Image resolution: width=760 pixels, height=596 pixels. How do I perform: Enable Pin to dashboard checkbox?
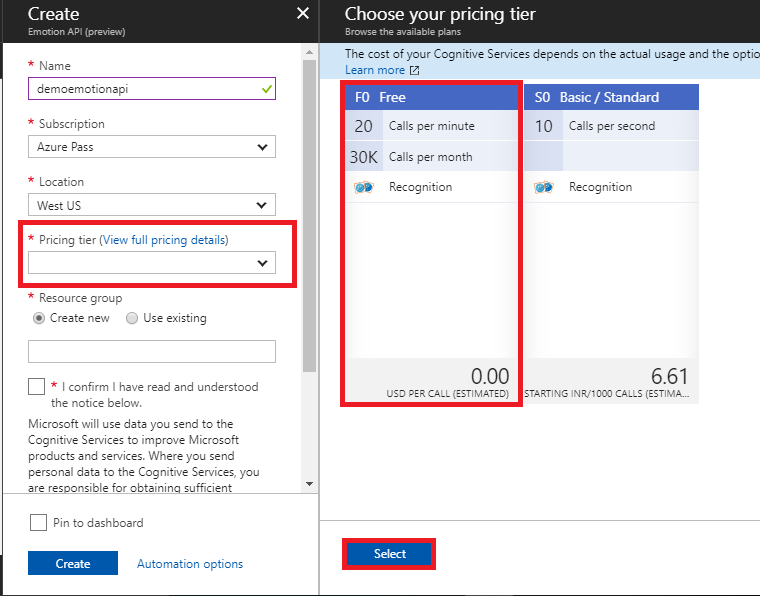pos(38,522)
